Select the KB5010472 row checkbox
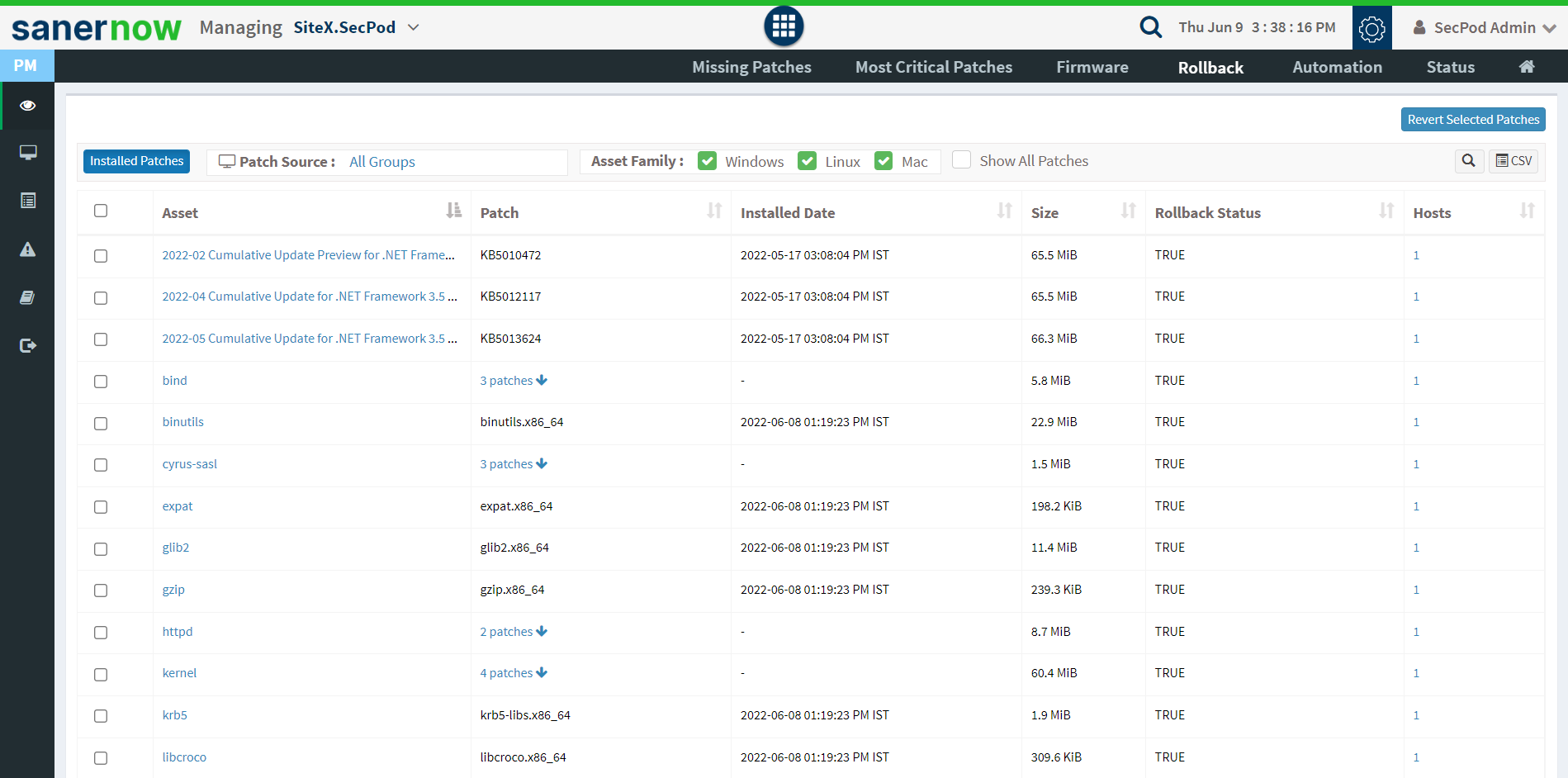1568x778 pixels. 101,256
